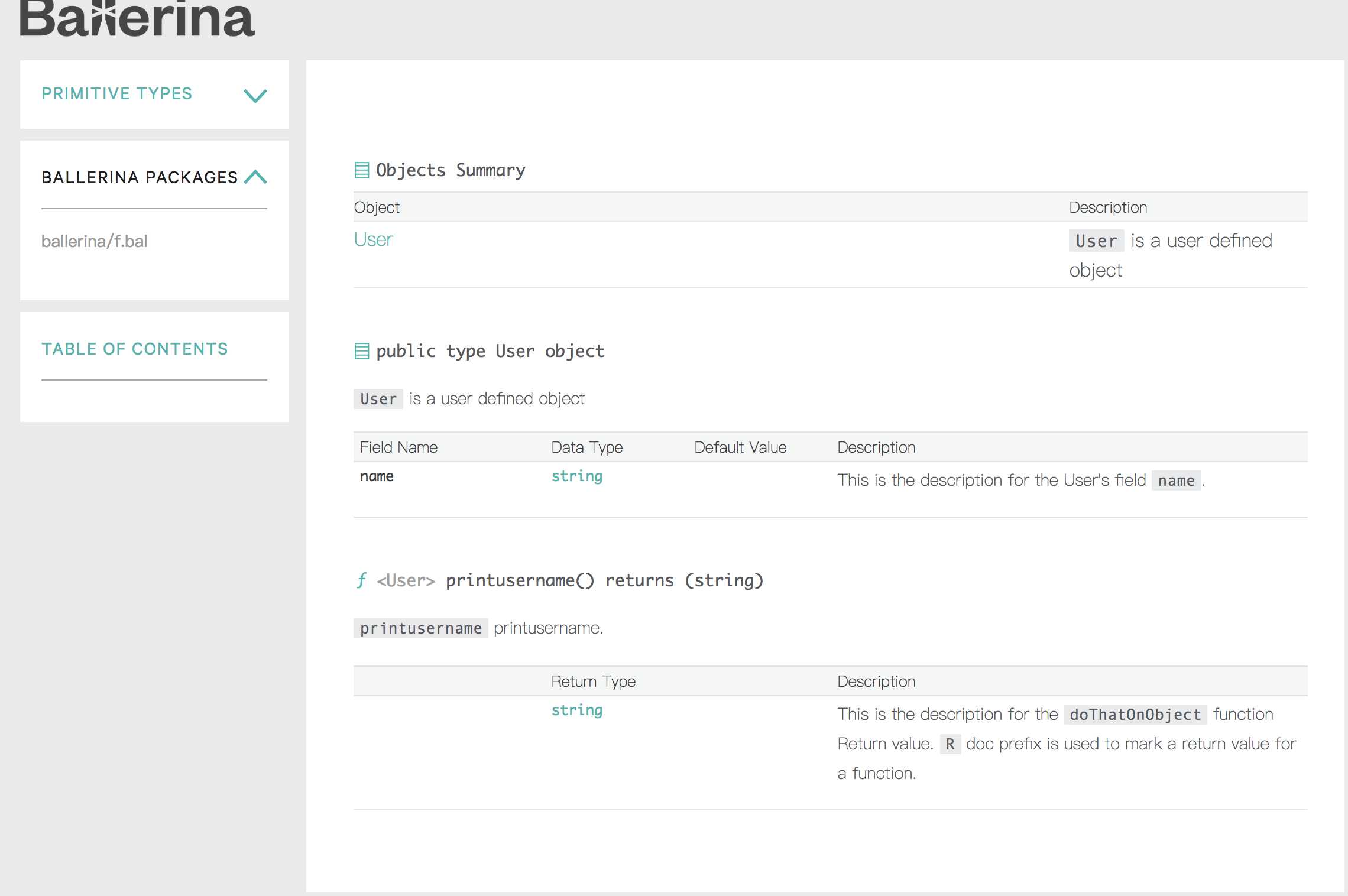Click the User code tag in summary description
The width and height of the screenshot is (1348, 896).
(1096, 241)
